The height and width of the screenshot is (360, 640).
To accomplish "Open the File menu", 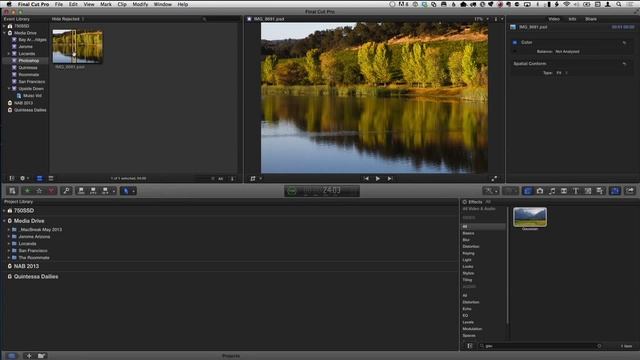I will (x=59, y=4).
